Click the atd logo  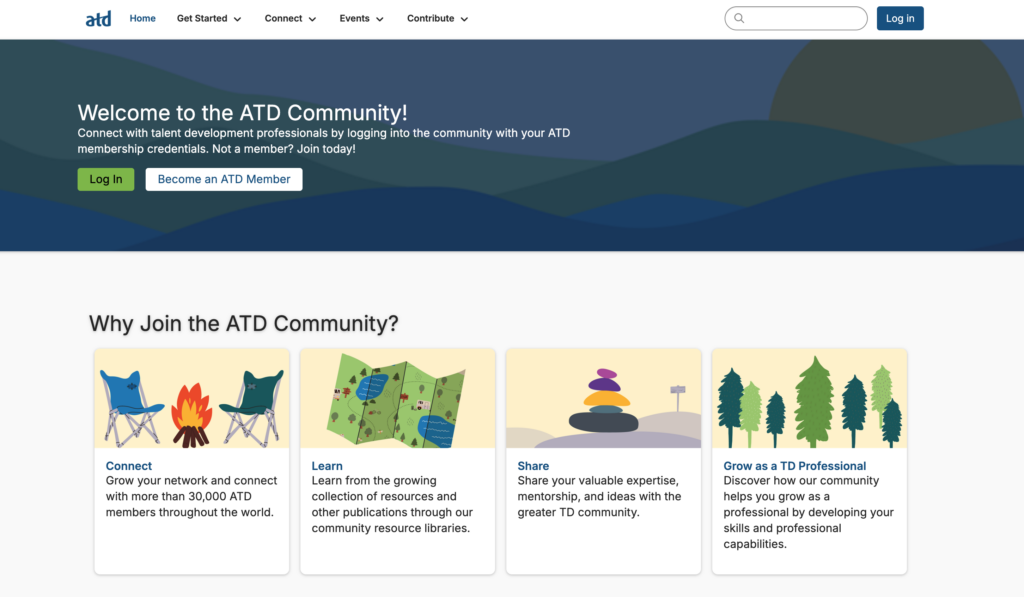coord(99,19)
